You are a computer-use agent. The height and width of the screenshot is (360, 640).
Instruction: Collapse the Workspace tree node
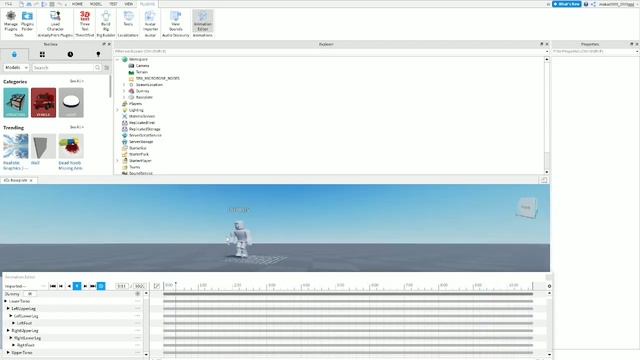pos(118,59)
